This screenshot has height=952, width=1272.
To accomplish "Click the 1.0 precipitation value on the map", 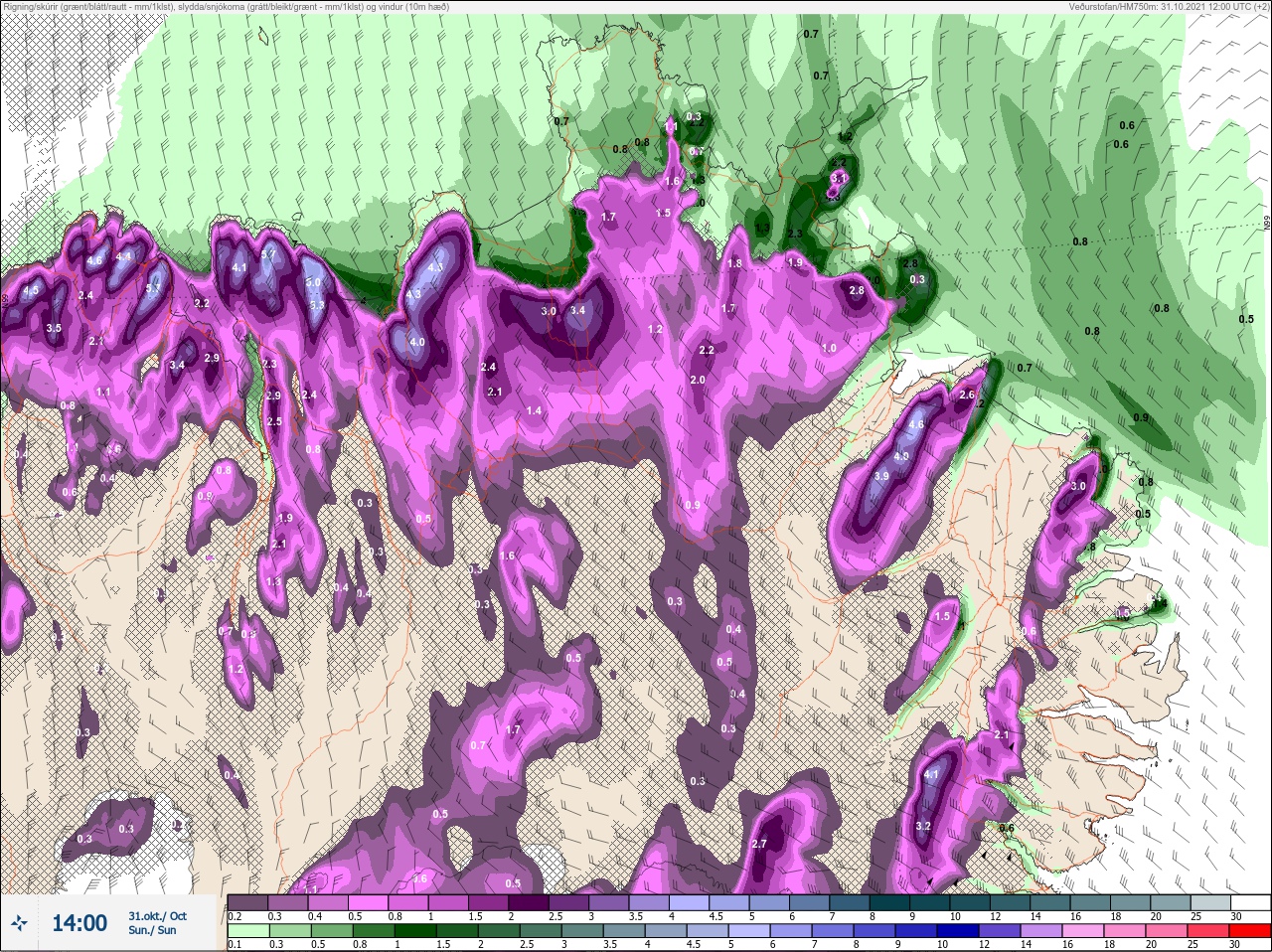I will [829, 348].
